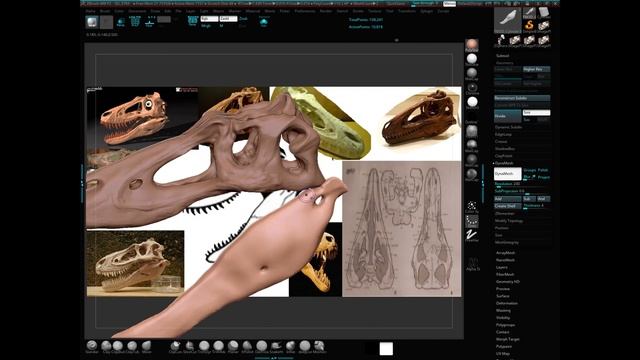Open the Preferences menu
This screenshot has height=360, width=640.
pos(305,11)
